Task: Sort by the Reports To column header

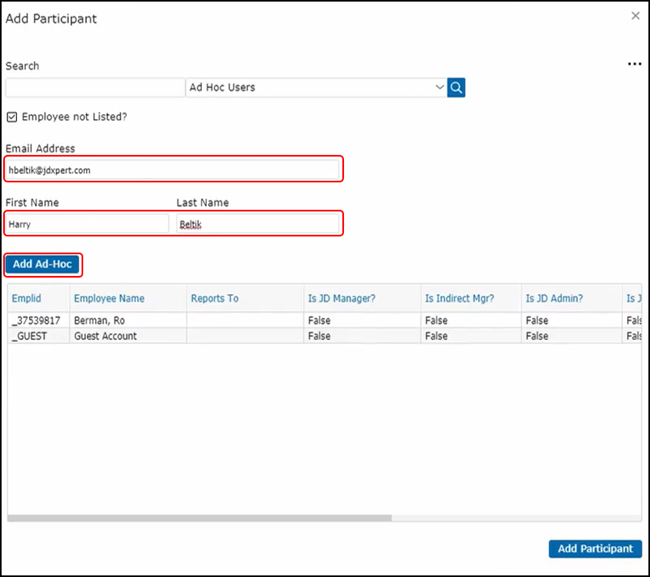Action: [215, 298]
